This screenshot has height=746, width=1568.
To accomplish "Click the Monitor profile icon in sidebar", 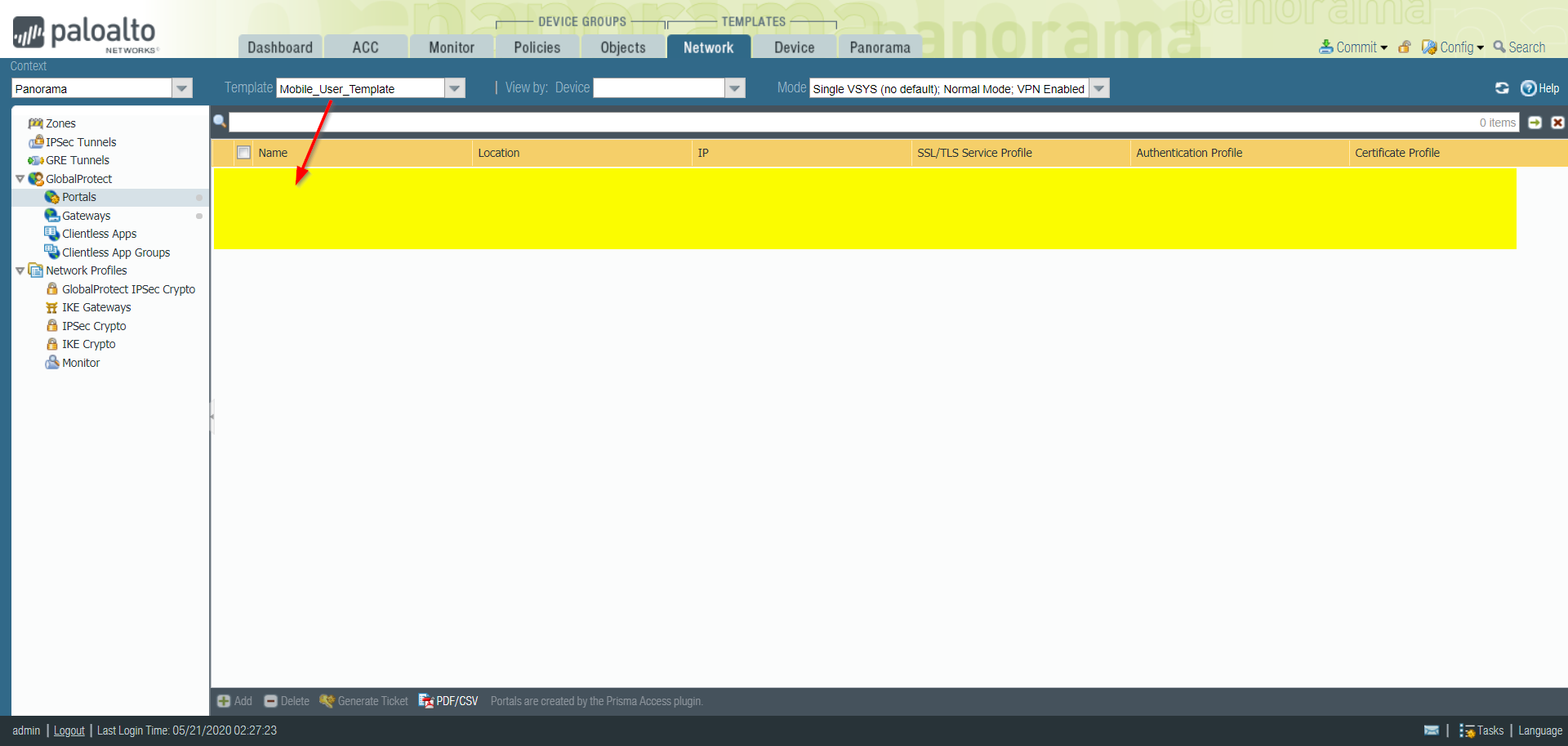I will [x=52, y=363].
